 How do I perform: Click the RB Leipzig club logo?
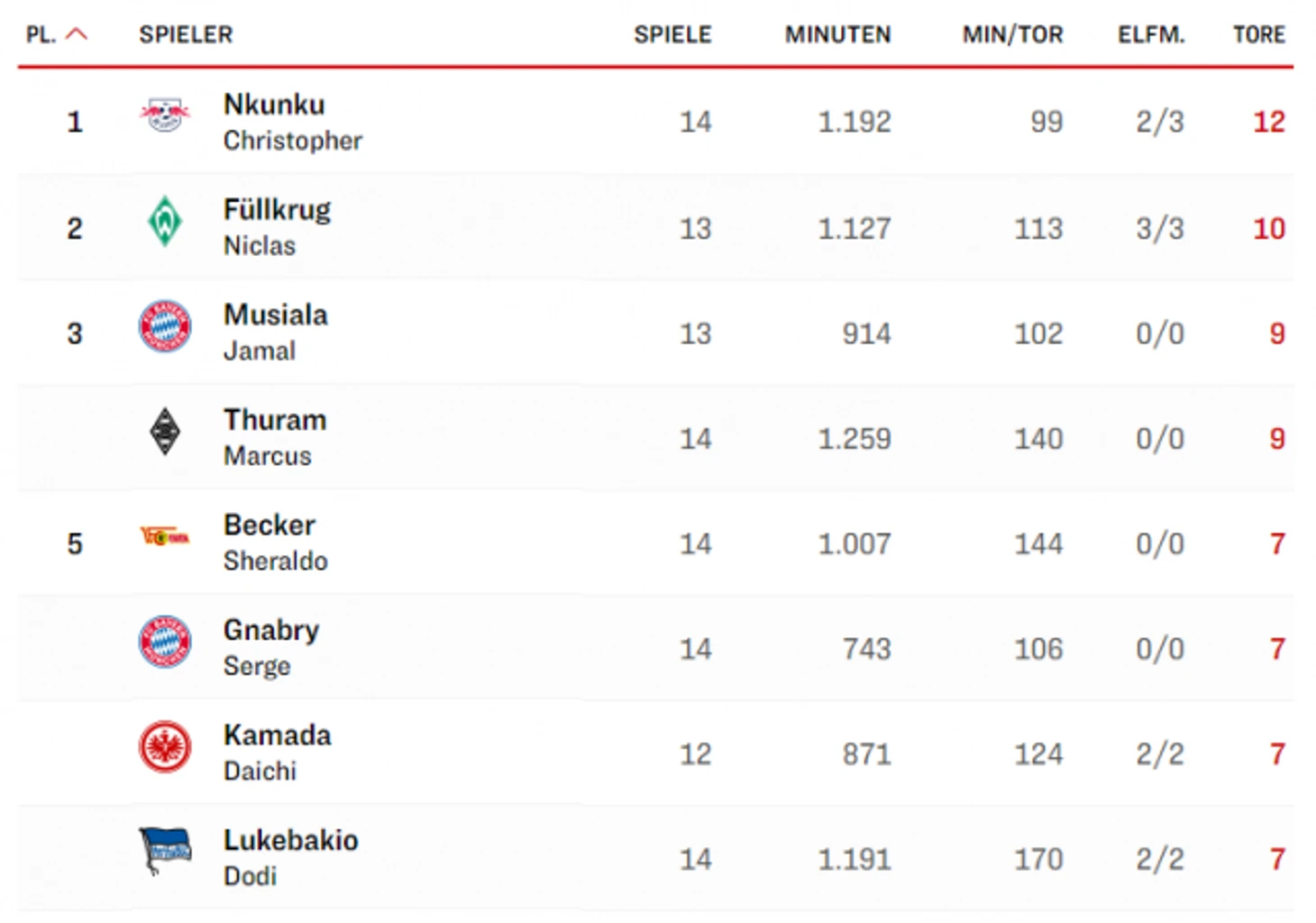165,115
